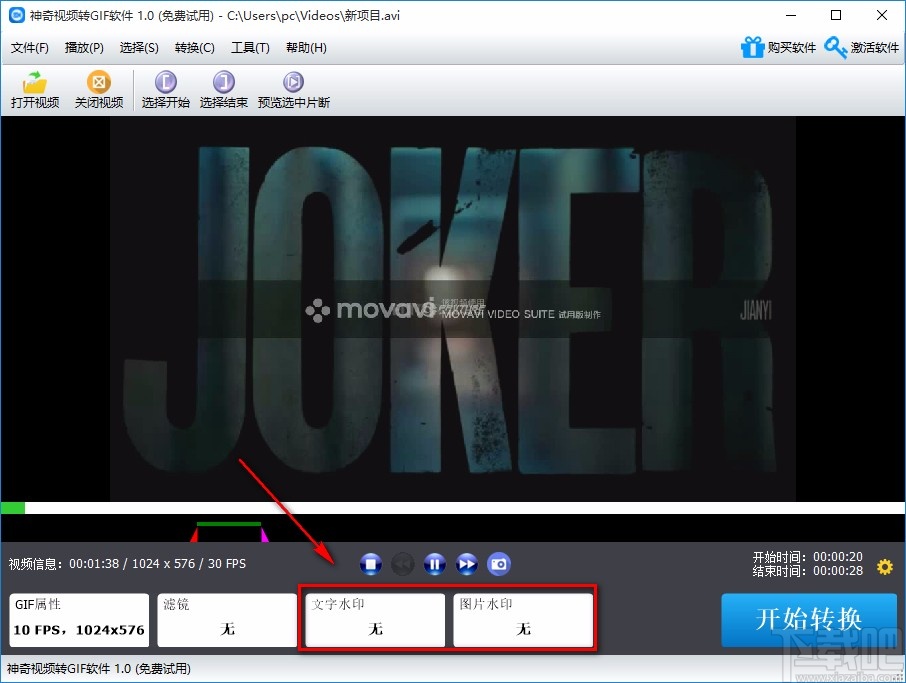Image resolution: width=906 pixels, height=683 pixels.
Task: Open the 文字水印 settings panel
Action: coord(375,620)
